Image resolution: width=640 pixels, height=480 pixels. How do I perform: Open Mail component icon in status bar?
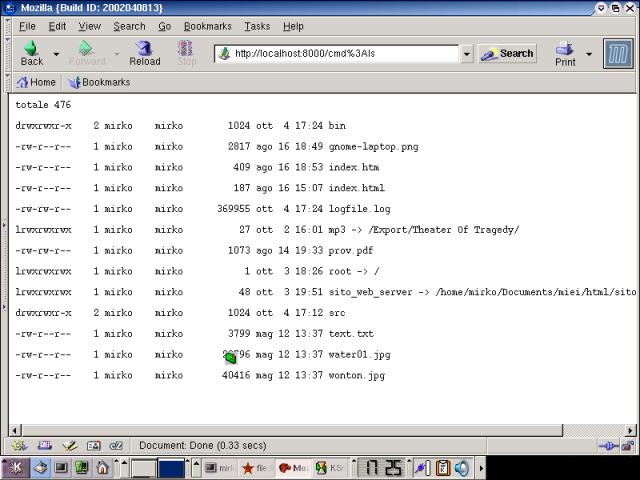(x=45, y=445)
